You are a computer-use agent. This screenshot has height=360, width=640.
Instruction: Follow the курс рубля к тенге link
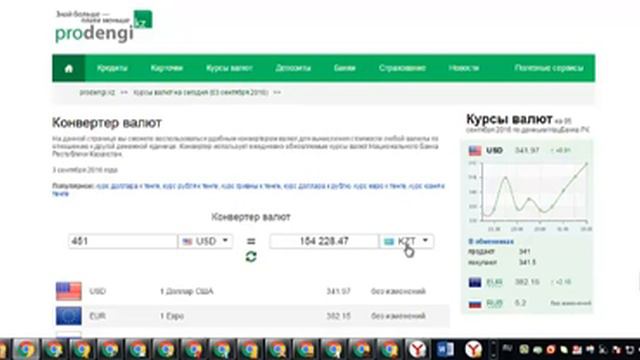tap(191, 186)
